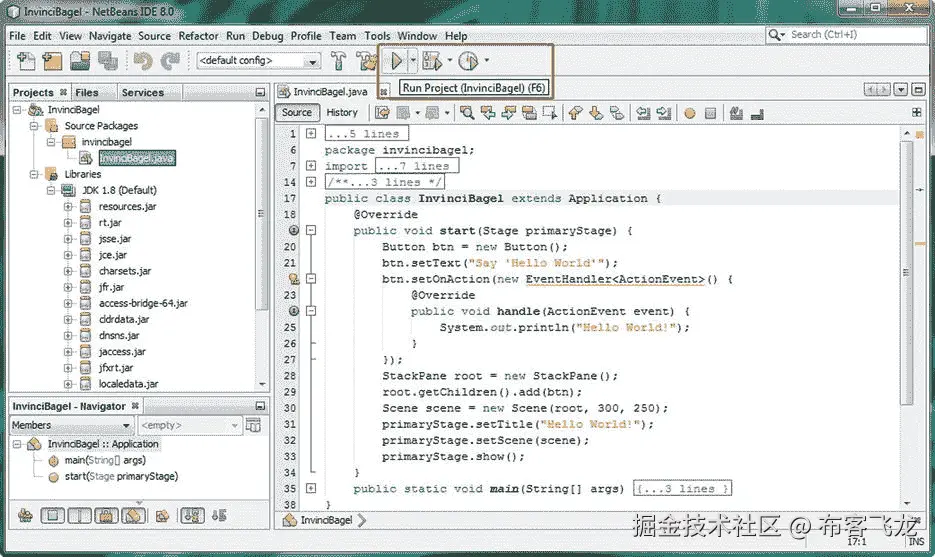
Task: Click the Uncomment icon in editor toolbar
Action: point(757,113)
